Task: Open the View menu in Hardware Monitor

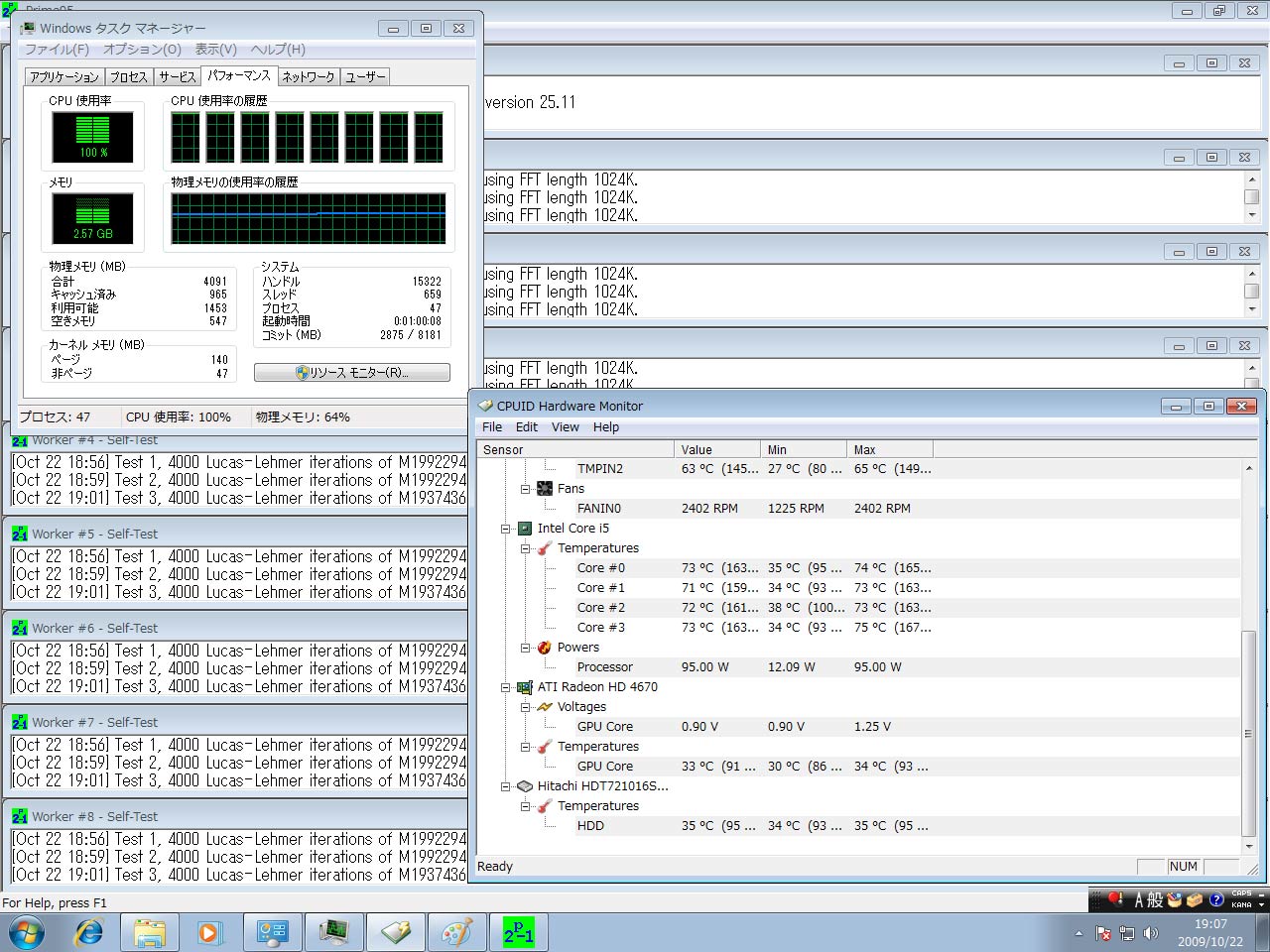Action: [565, 427]
